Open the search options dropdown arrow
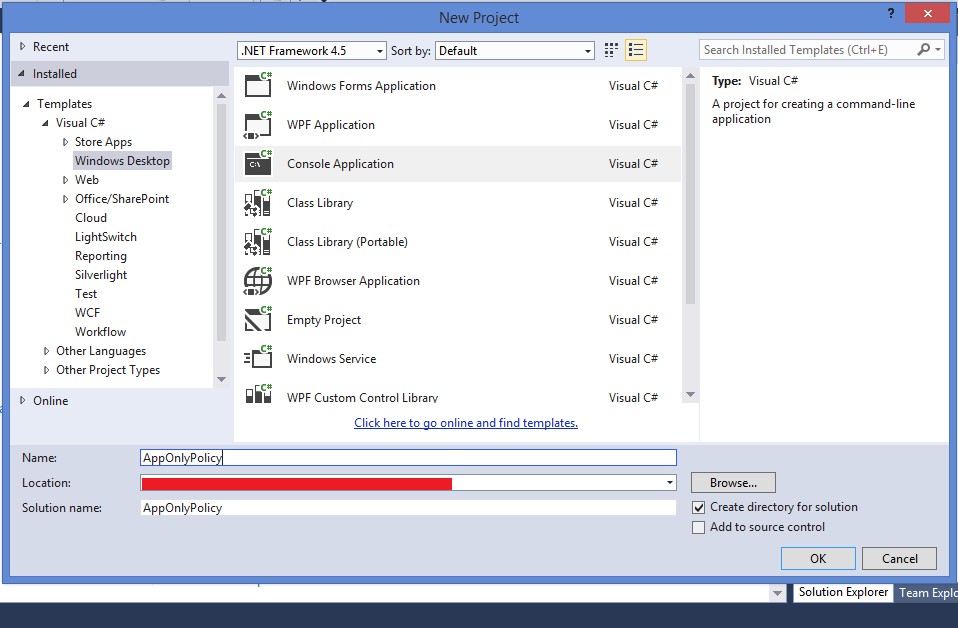 (938, 49)
